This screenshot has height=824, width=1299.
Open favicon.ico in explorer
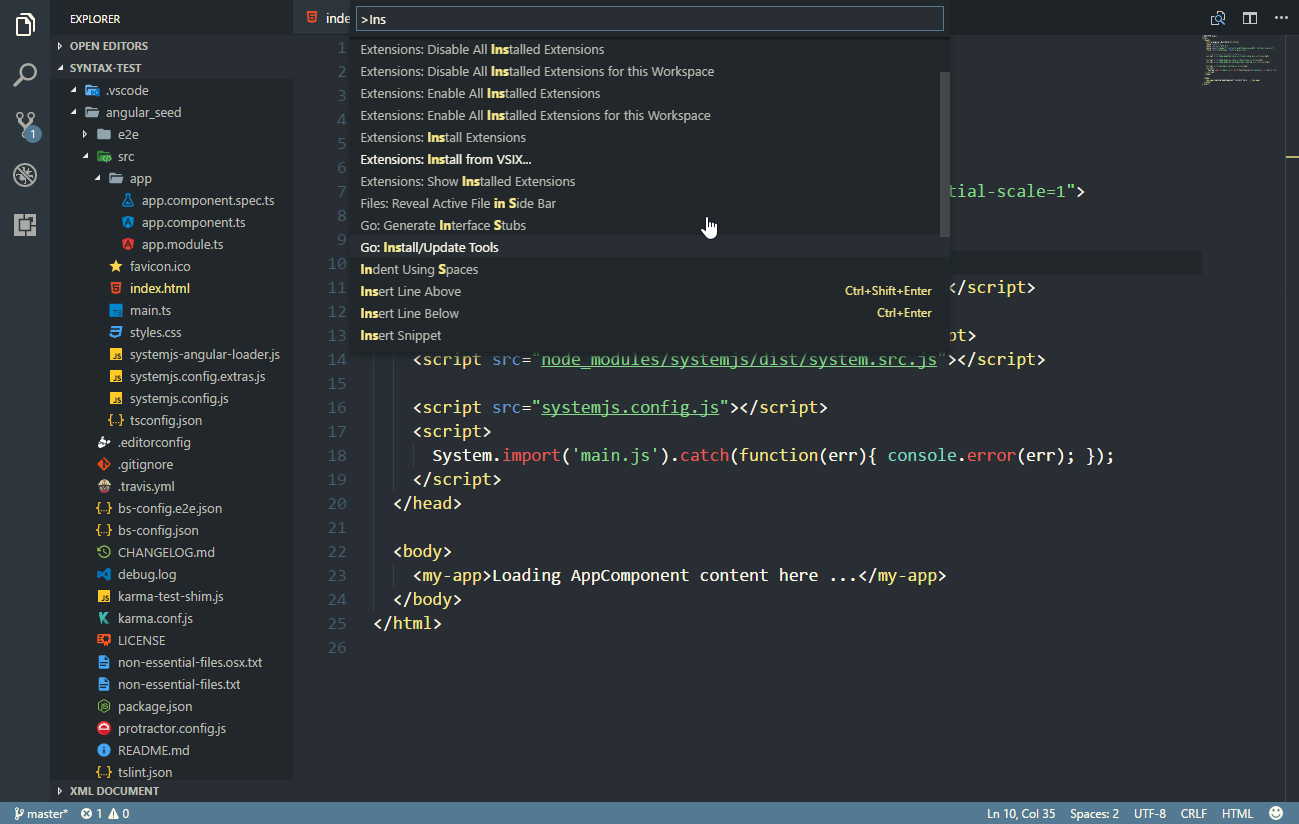click(160, 266)
